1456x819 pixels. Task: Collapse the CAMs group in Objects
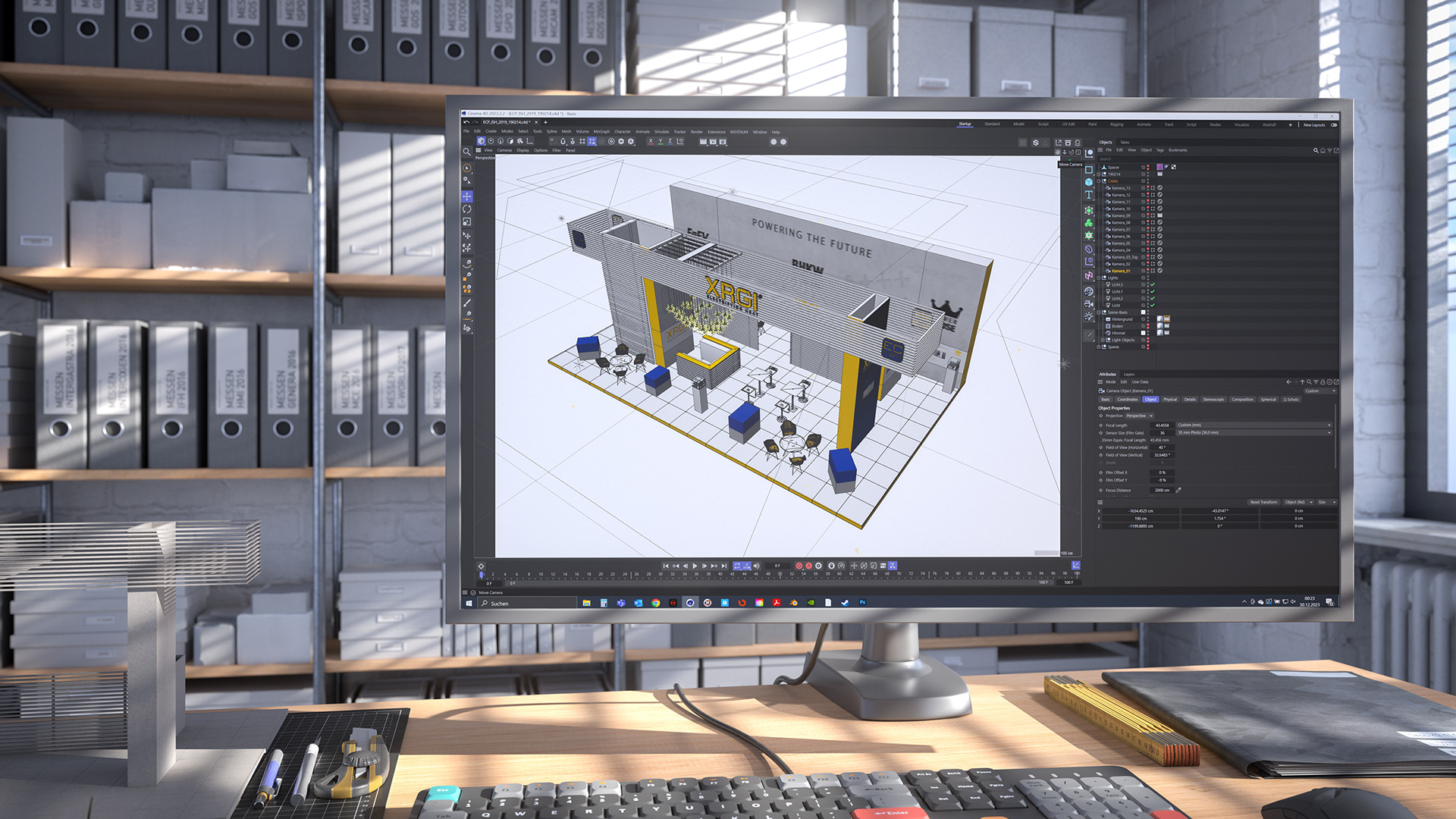1099,181
